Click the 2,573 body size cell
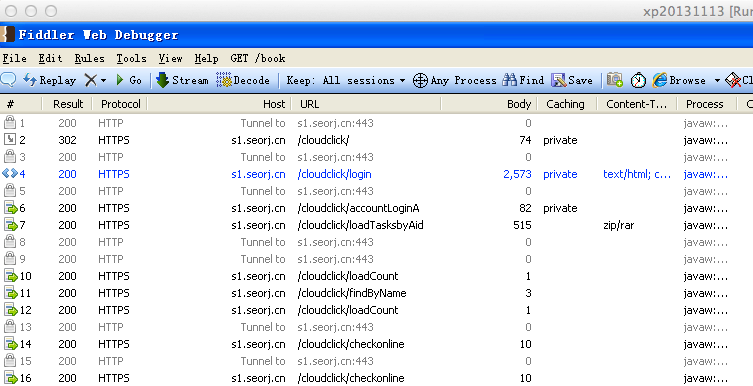Image resolution: width=753 pixels, height=386 pixels. 517,174
